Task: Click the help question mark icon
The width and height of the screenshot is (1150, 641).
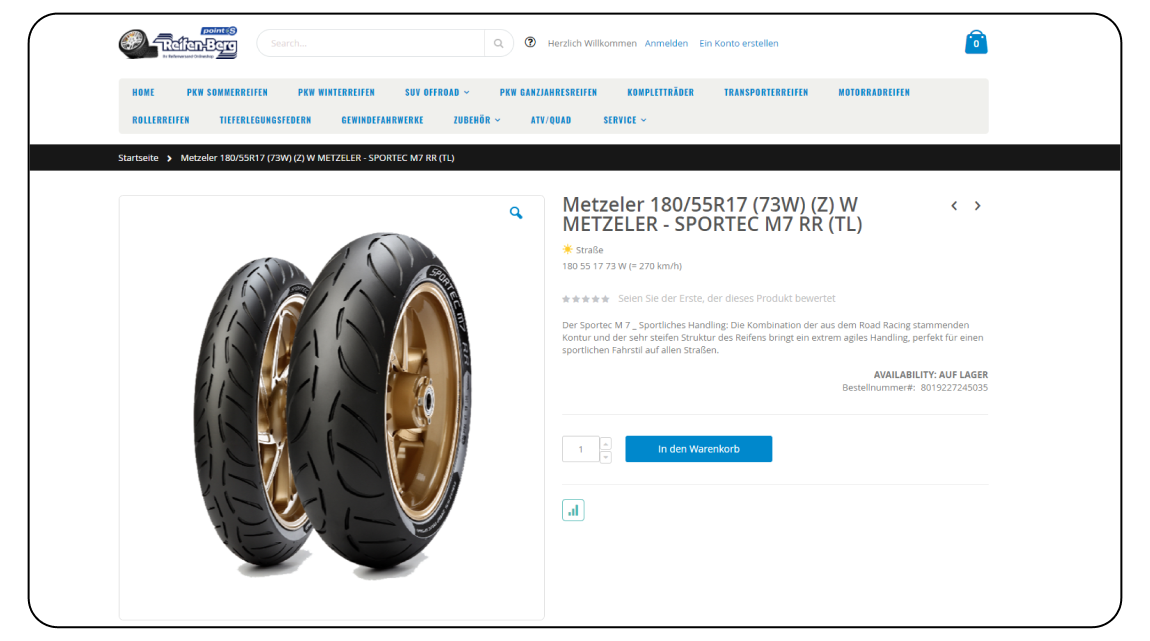Action: point(530,43)
